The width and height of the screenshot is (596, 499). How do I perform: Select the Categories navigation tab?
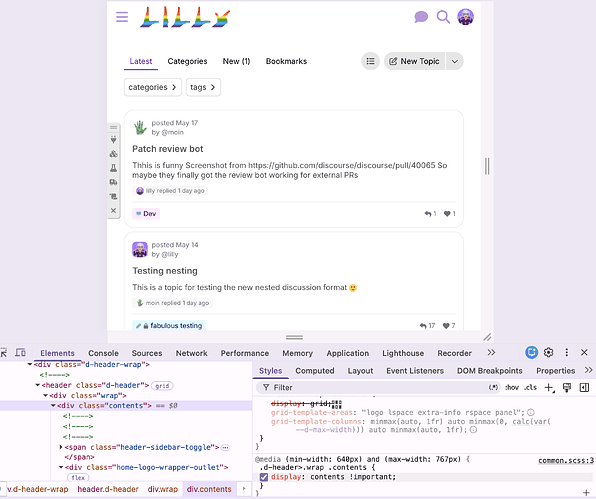coord(187,61)
